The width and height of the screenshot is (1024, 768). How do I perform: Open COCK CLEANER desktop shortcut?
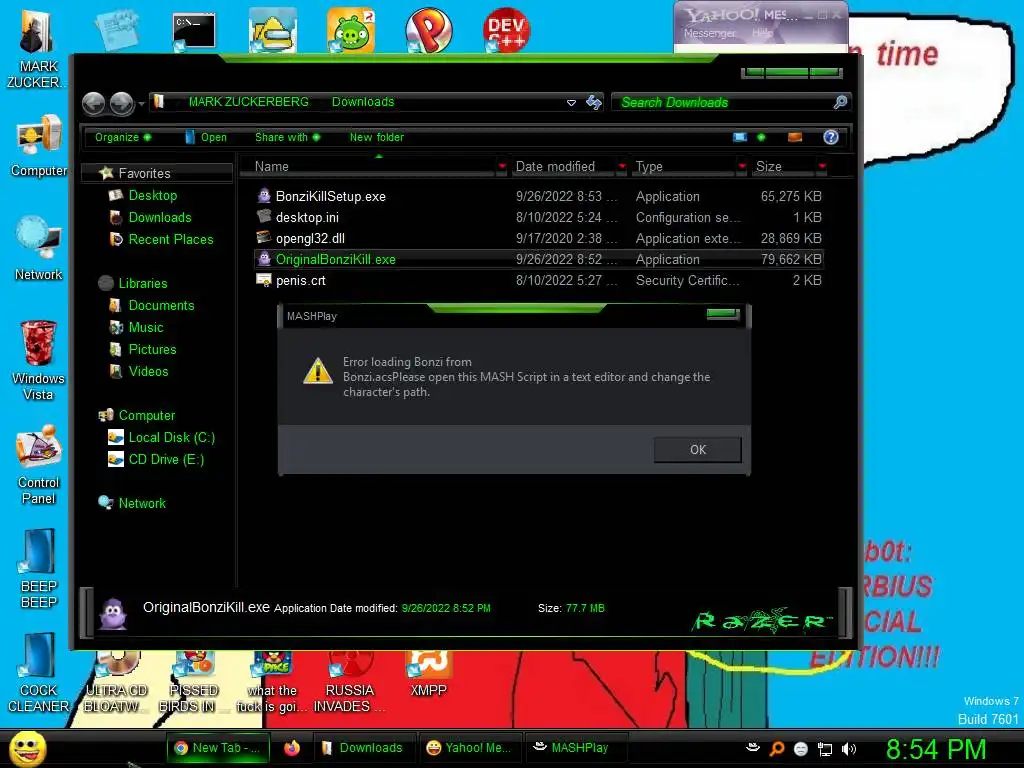(x=39, y=673)
